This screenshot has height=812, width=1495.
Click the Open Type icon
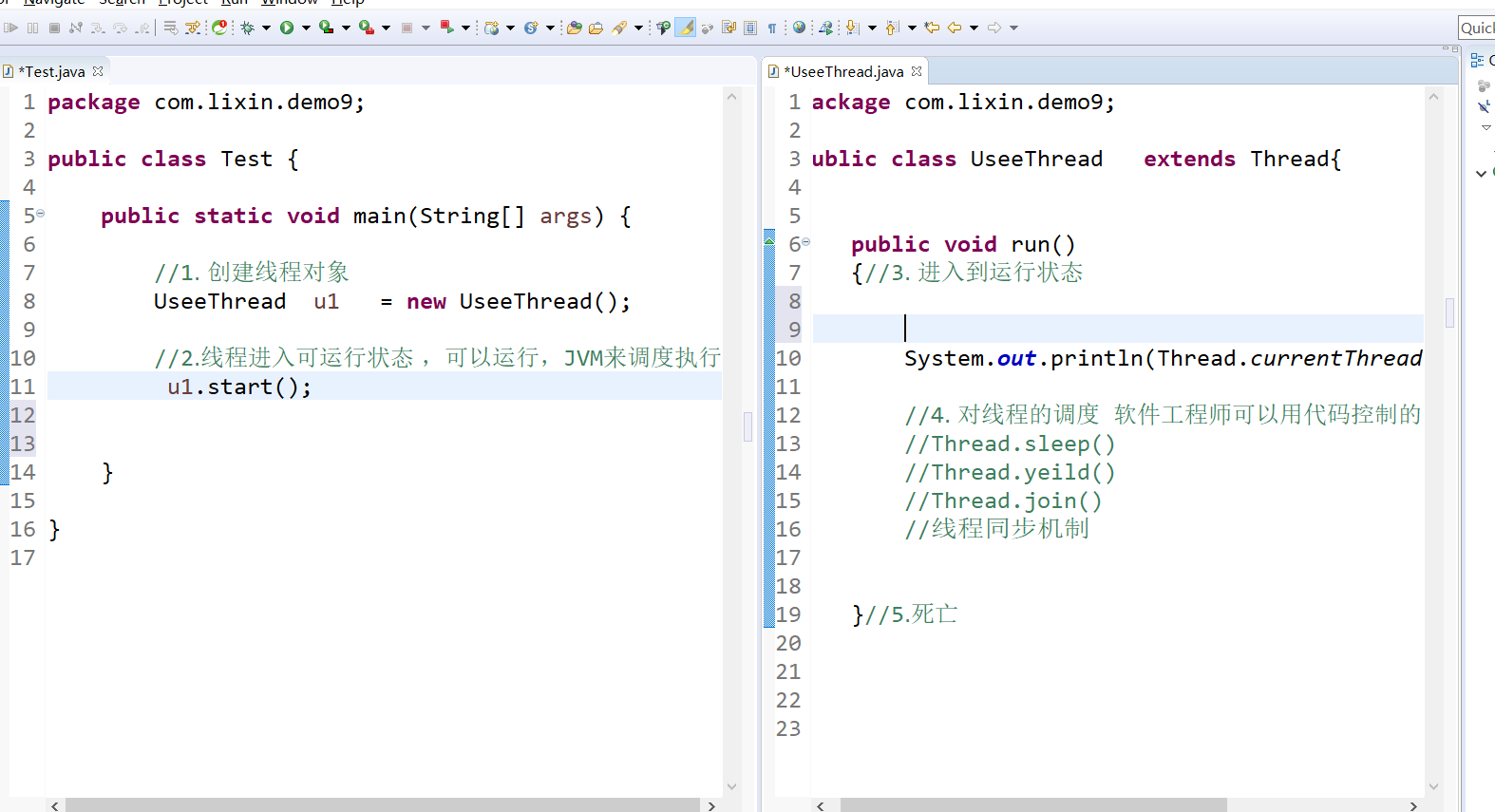[574, 28]
